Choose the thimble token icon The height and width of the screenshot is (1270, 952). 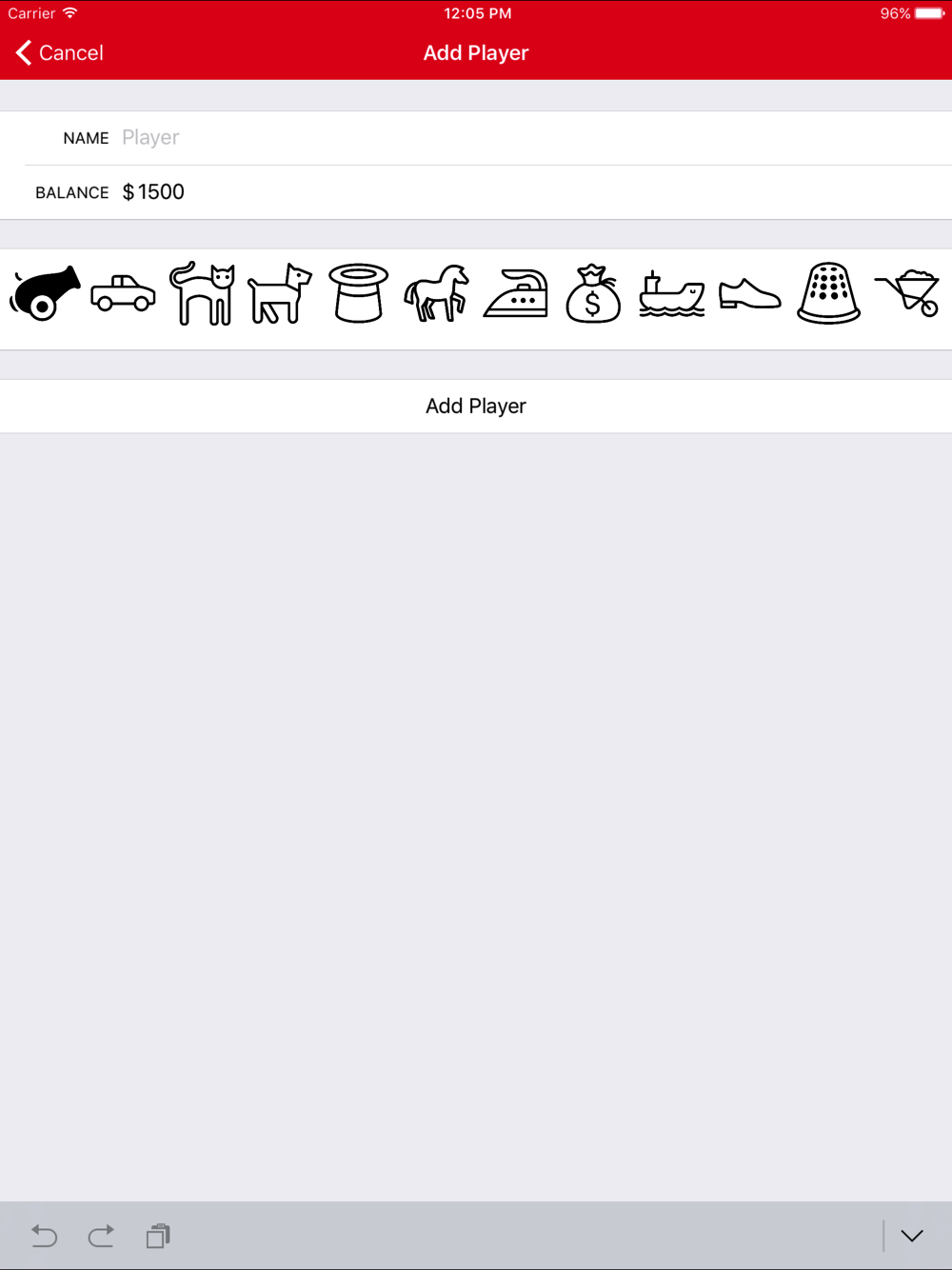tap(828, 293)
